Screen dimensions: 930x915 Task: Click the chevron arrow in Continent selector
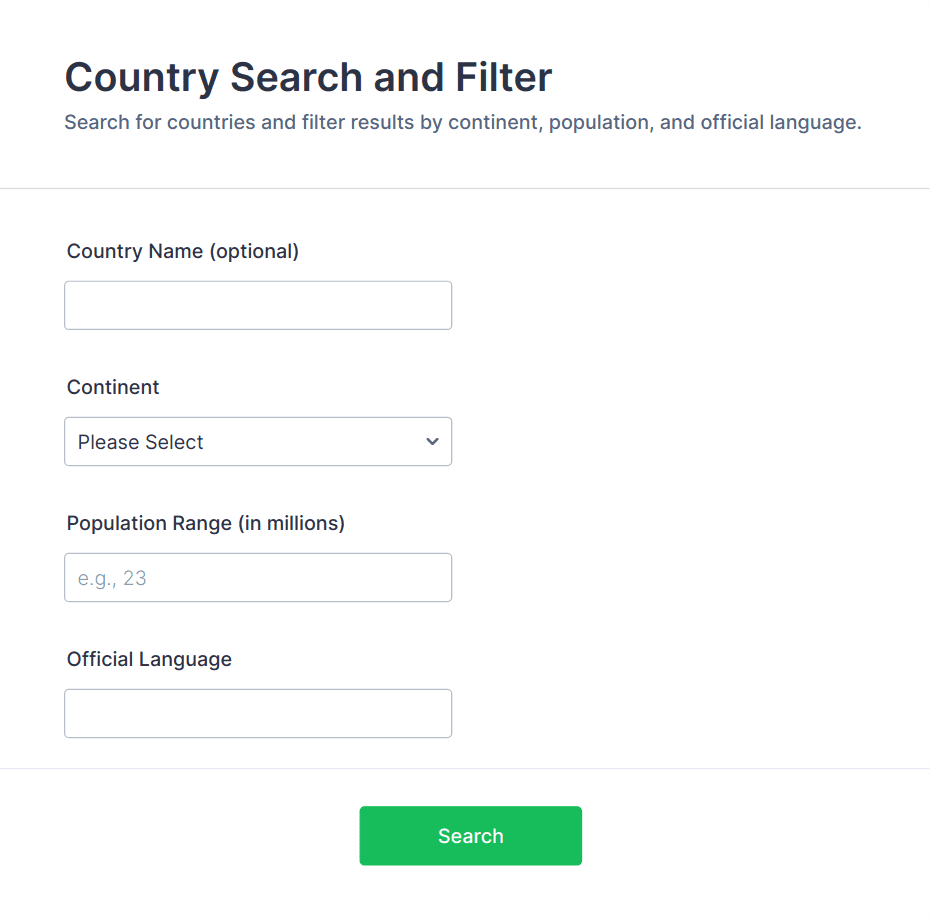click(432, 441)
